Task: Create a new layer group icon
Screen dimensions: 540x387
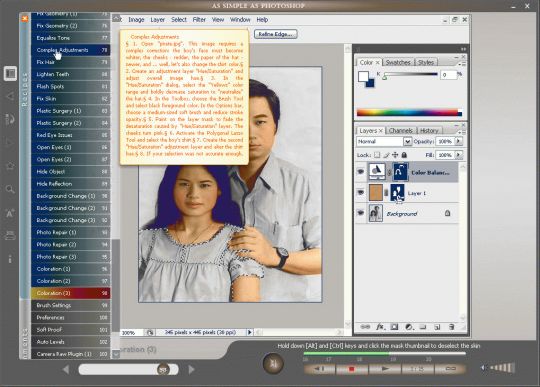Action: [423, 327]
